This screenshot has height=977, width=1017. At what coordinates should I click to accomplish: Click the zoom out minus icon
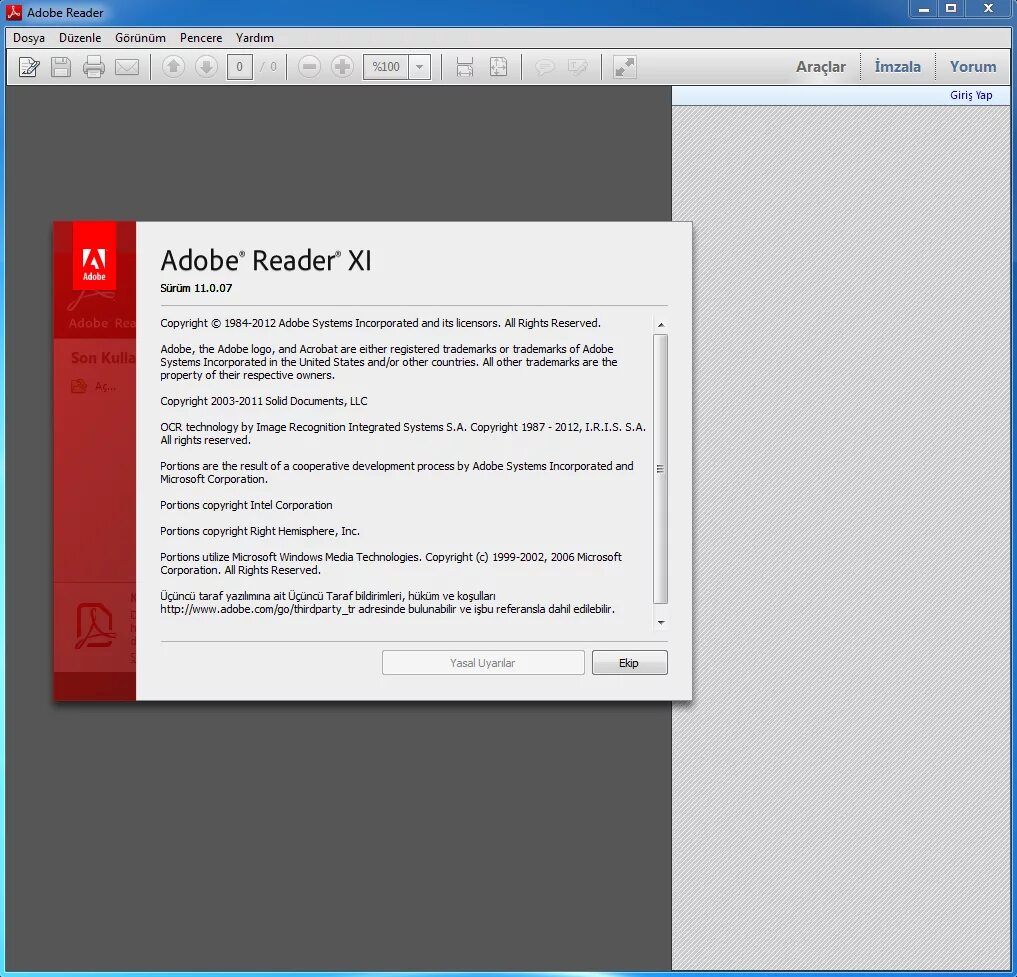tap(309, 66)
